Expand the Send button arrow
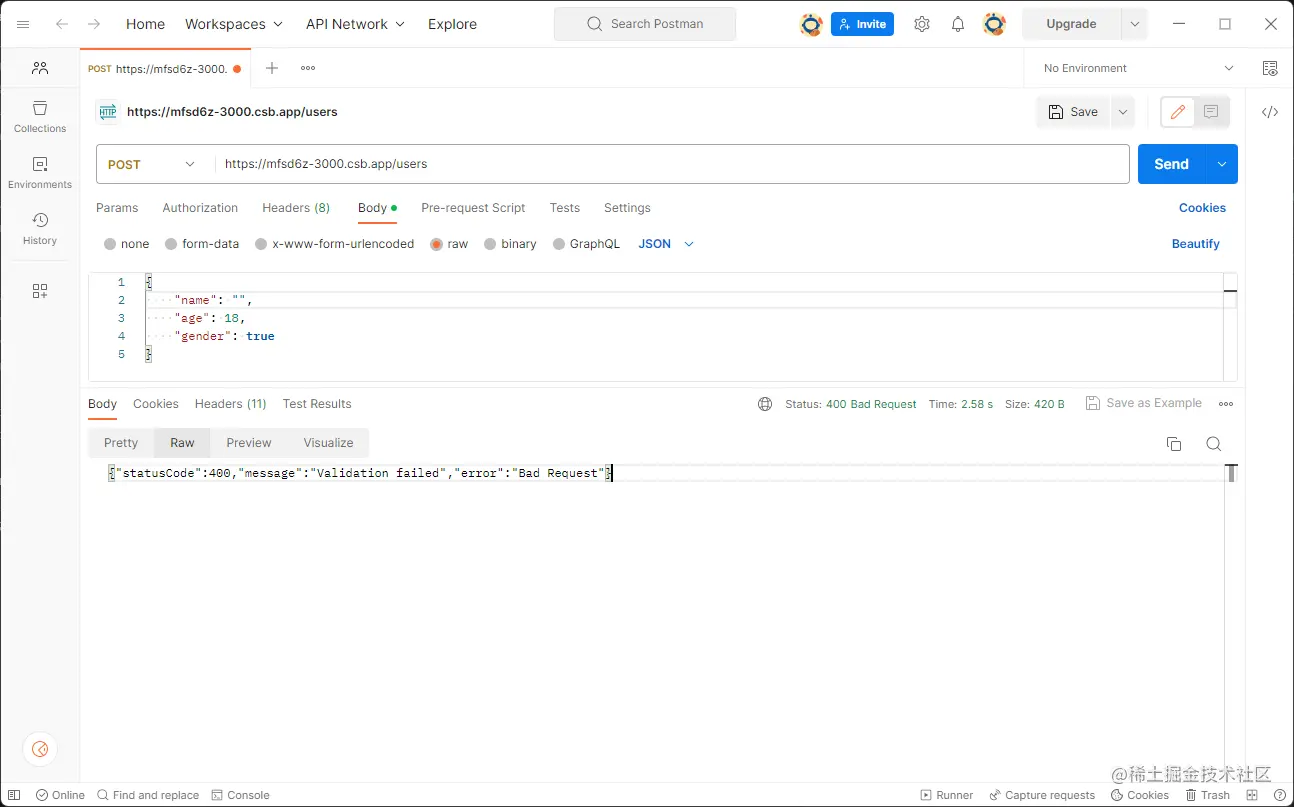 tap(1222, 164)
